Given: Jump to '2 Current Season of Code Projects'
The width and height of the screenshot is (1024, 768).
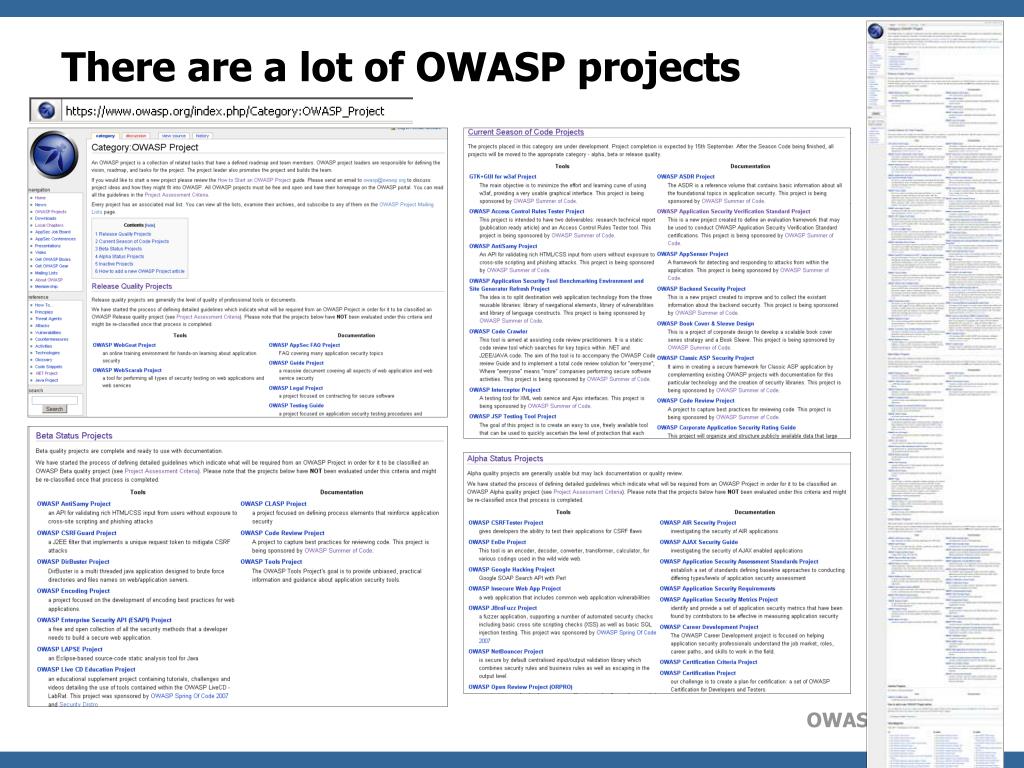Looking at the screenshot, I should tap(132, 241).
